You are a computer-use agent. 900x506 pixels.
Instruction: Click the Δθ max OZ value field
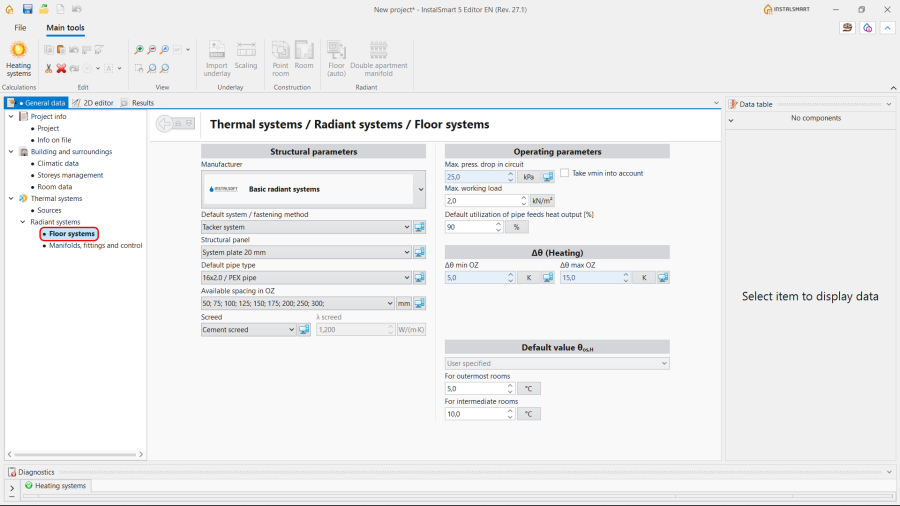coord(591,278)
